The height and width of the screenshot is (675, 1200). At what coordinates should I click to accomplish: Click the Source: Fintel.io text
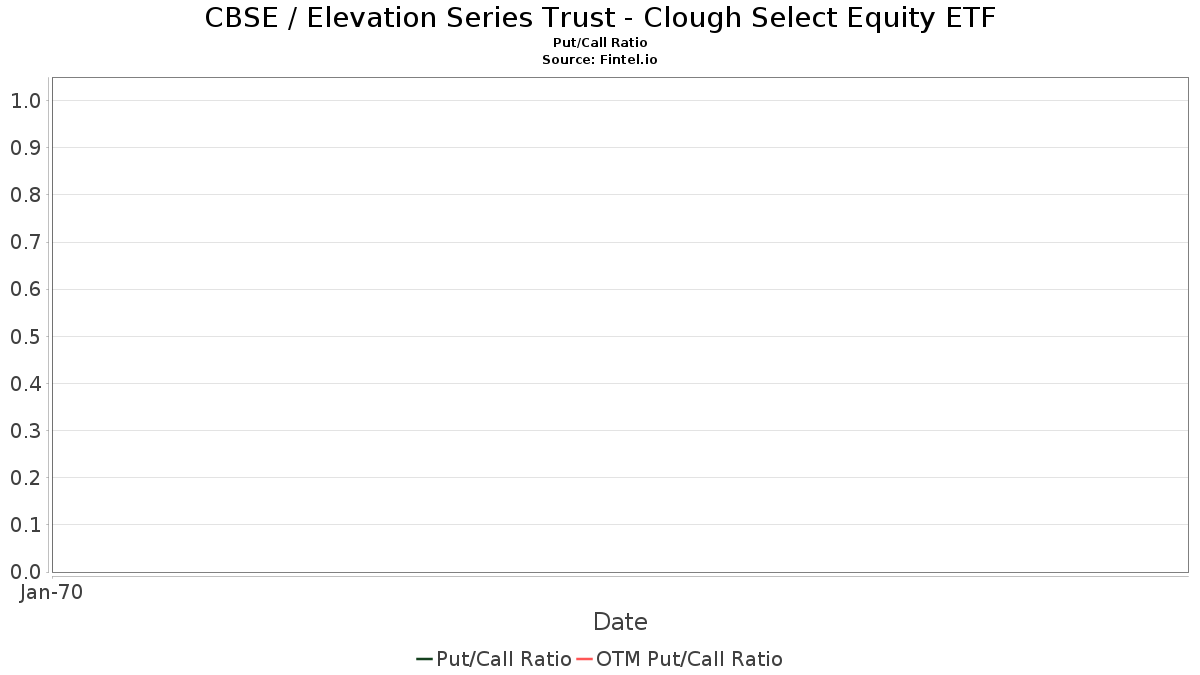point(600,60)
